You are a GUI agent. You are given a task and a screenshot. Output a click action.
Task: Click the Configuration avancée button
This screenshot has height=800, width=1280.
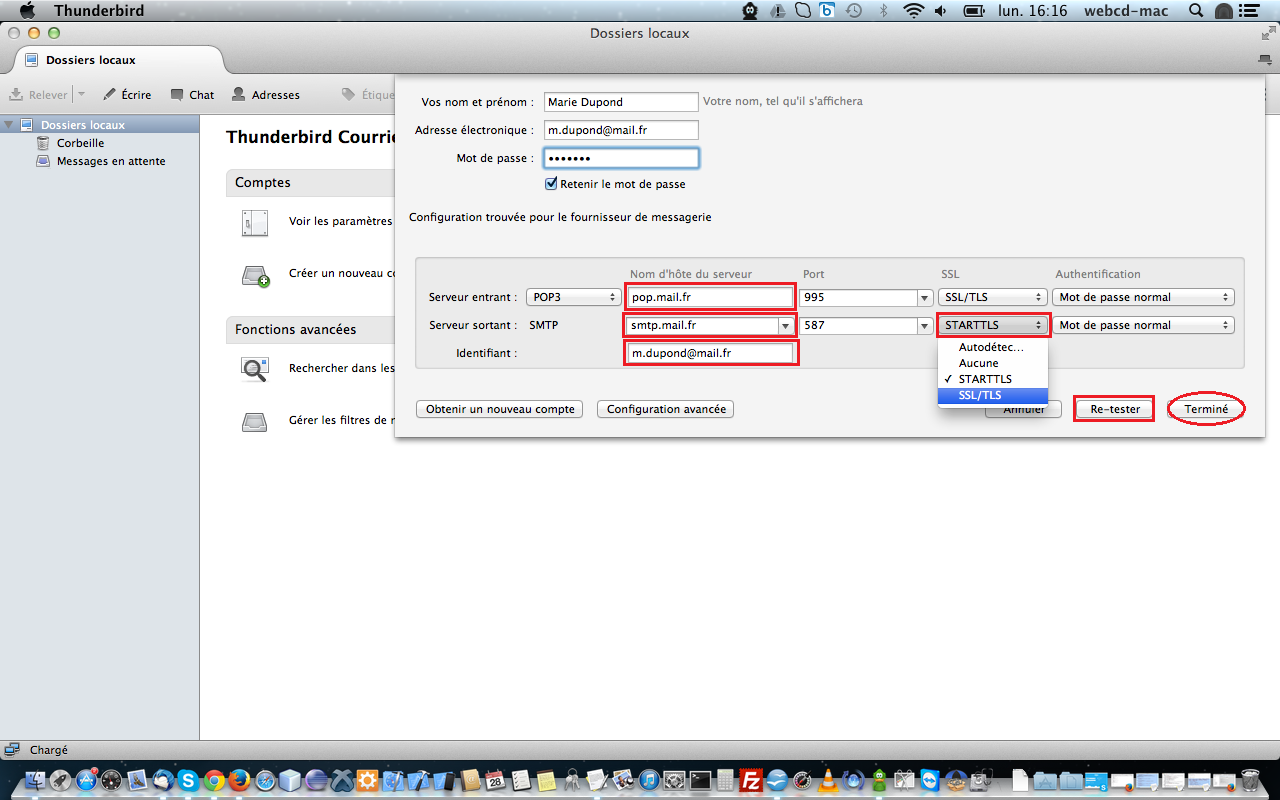[x=665, y=409]
